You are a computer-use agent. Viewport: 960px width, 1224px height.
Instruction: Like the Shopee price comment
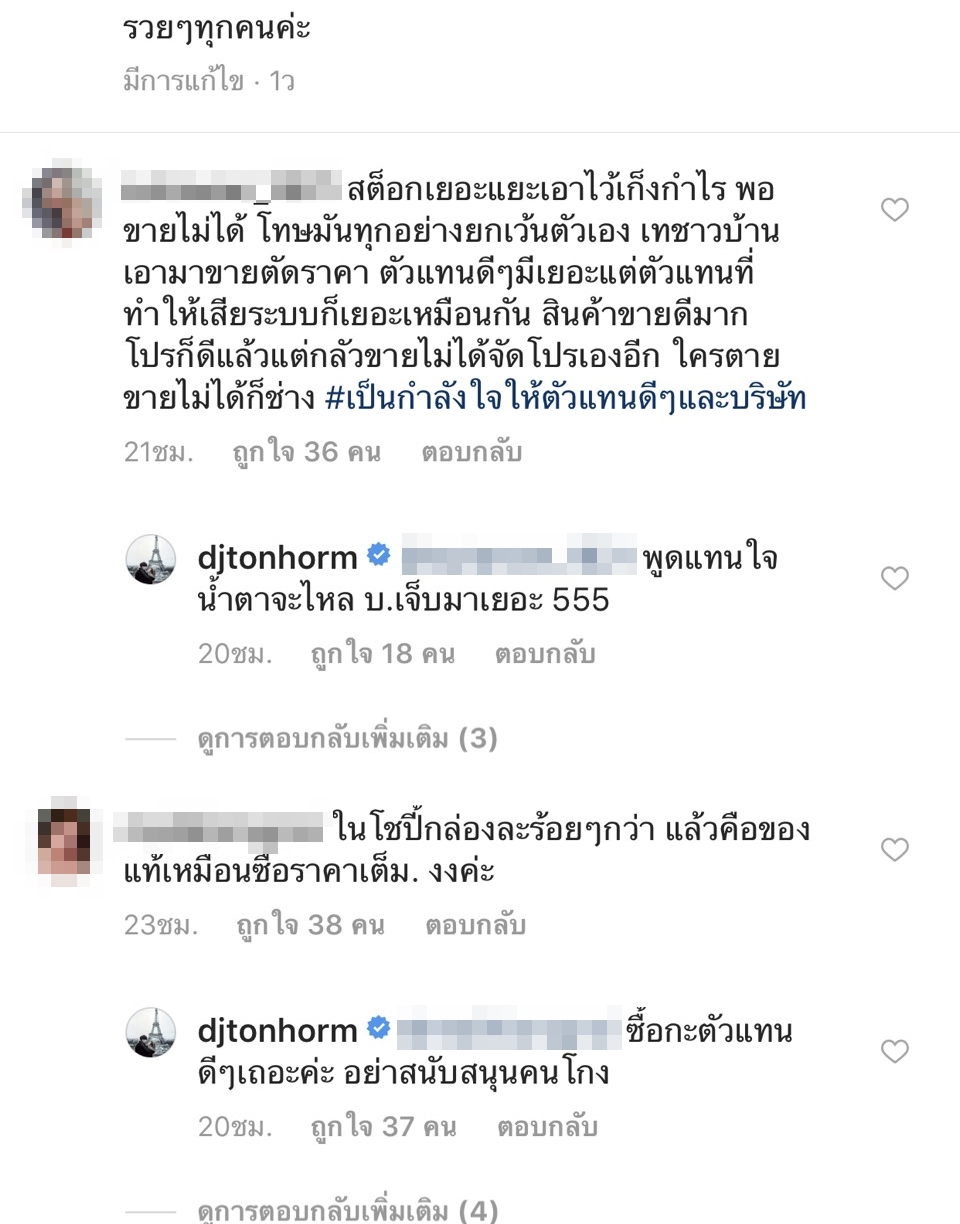pyautogui.click(x=894, y=850)
